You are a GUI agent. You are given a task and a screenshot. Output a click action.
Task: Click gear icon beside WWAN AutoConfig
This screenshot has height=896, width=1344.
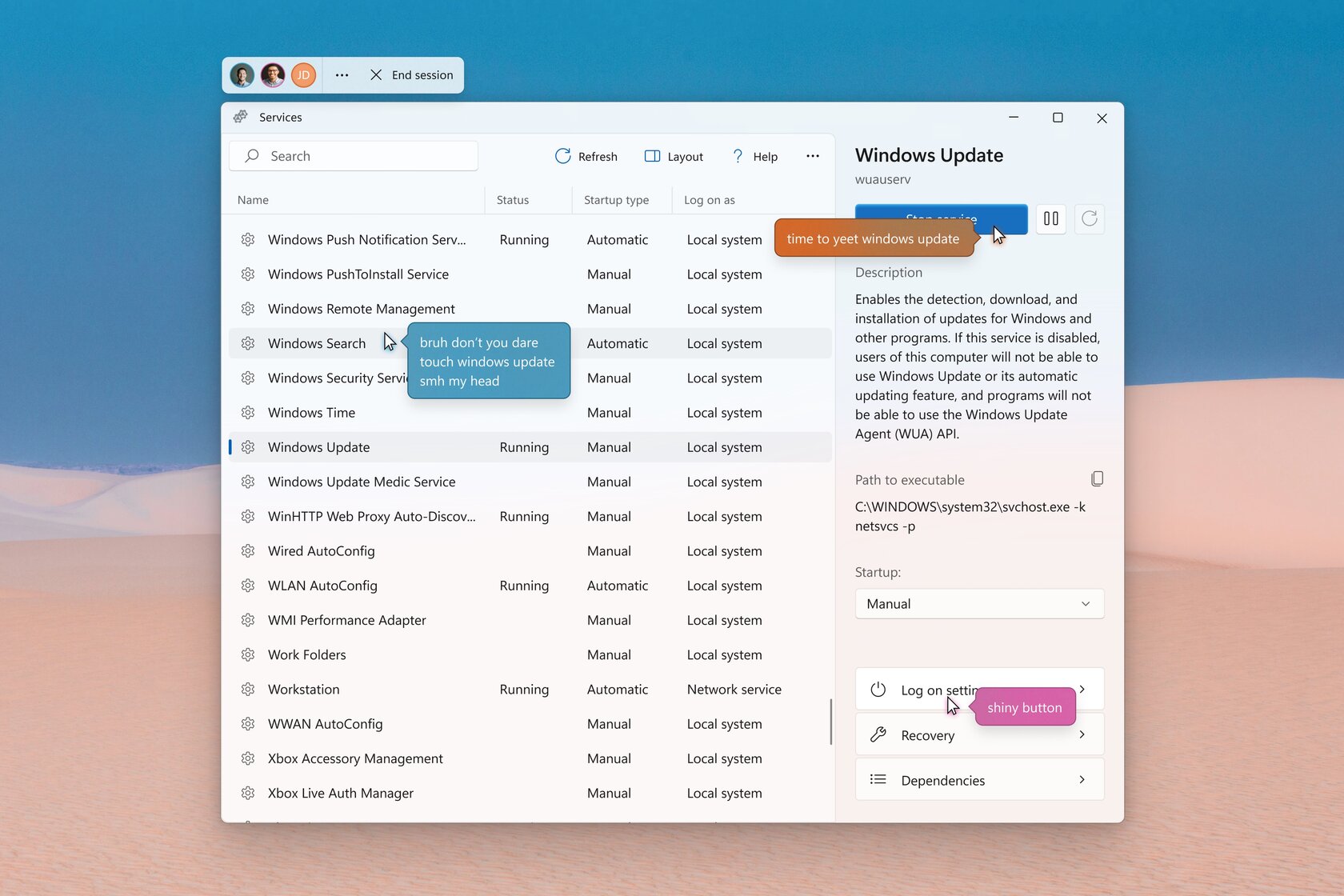point(248,724)
